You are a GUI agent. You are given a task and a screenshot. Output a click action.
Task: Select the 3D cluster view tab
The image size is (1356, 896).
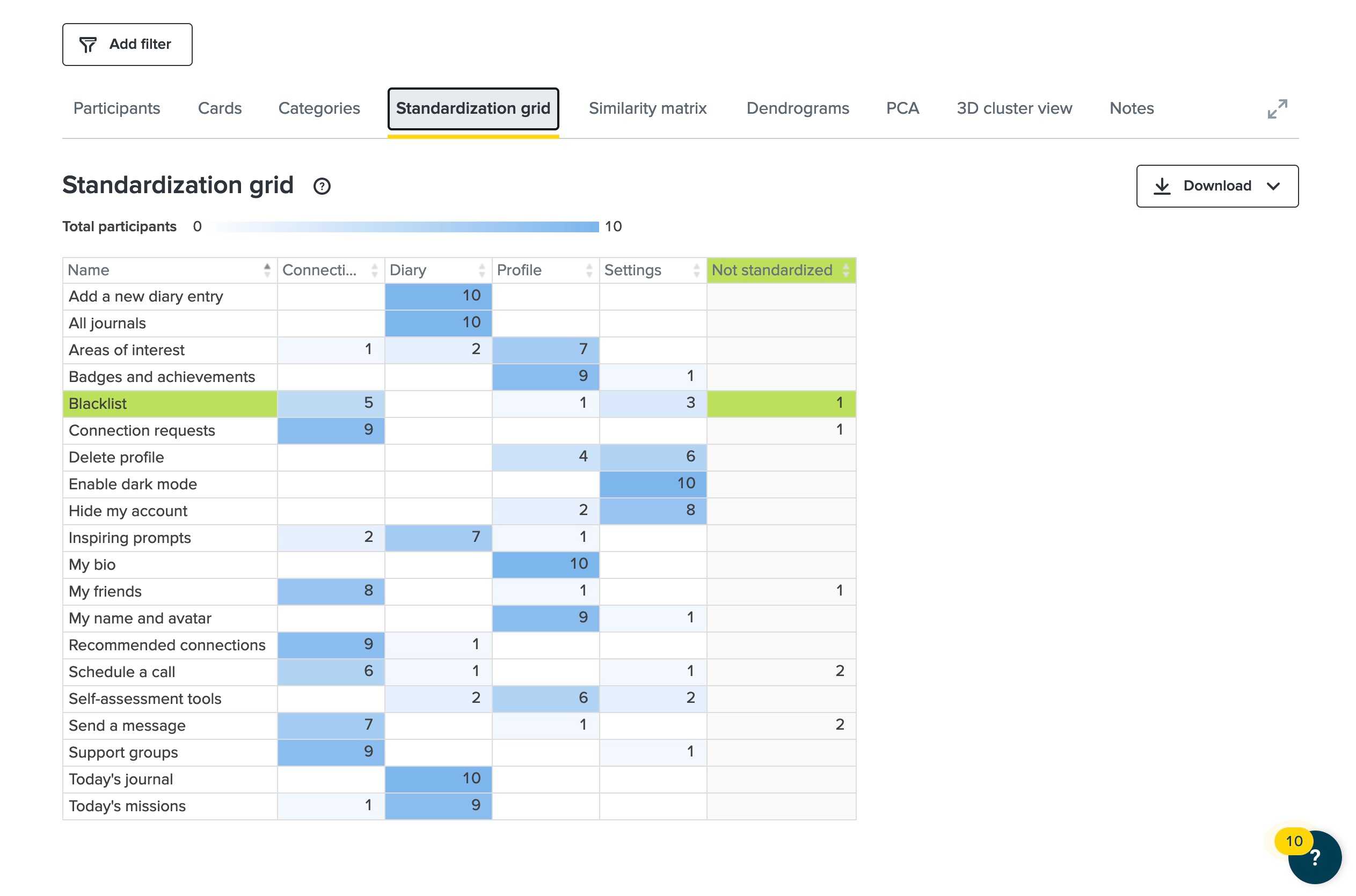tap(1014, 108)
